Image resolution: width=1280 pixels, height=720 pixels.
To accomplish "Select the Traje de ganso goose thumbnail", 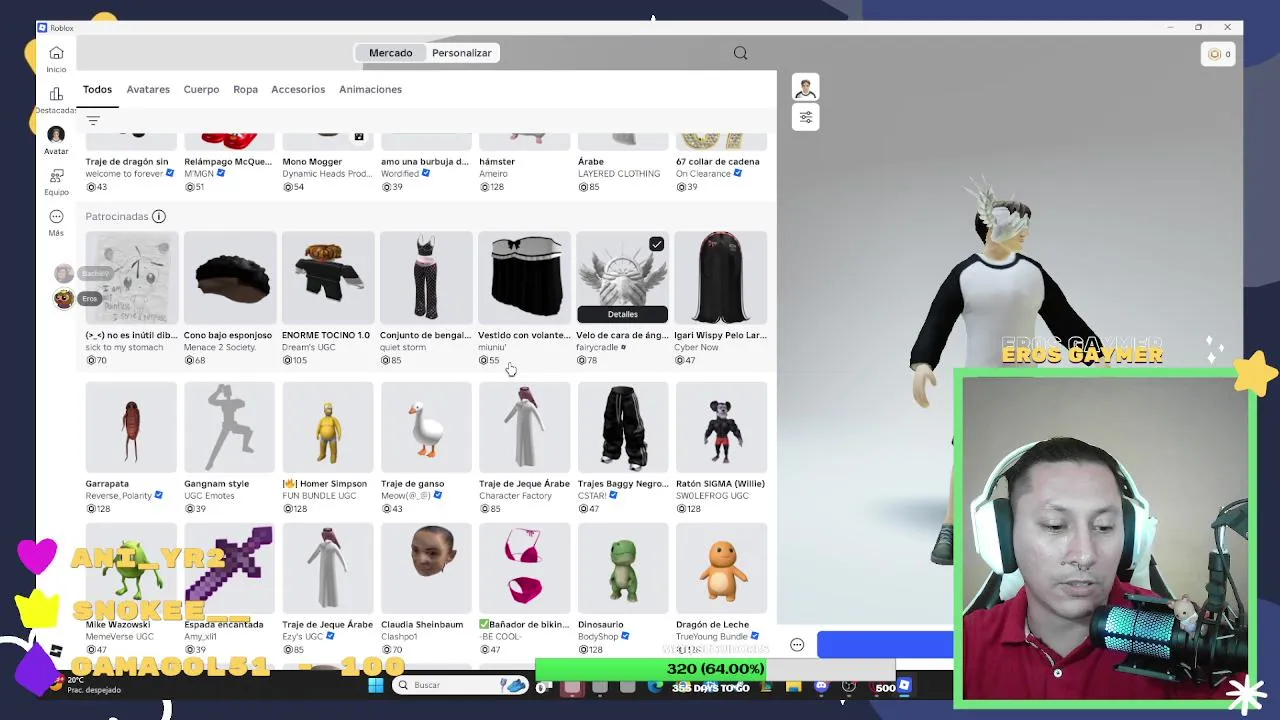I will [x=426, y=427].
